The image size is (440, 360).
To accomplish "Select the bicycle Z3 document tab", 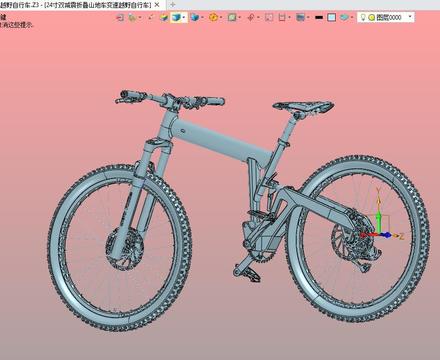I will [75, 5].
